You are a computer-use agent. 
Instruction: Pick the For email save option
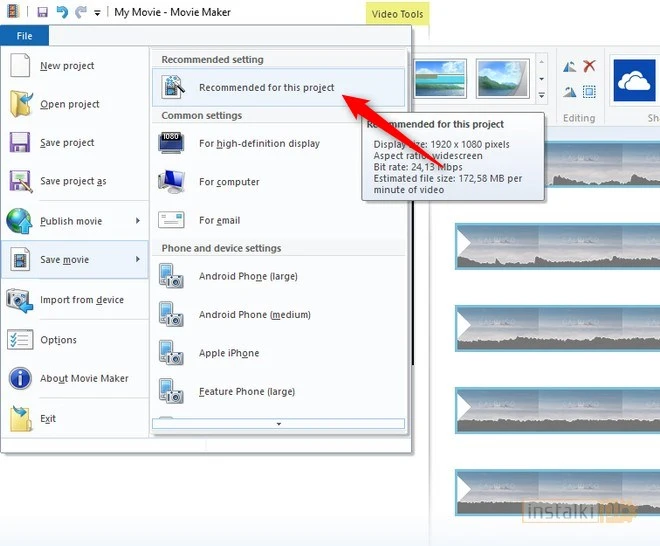[219, 221]
